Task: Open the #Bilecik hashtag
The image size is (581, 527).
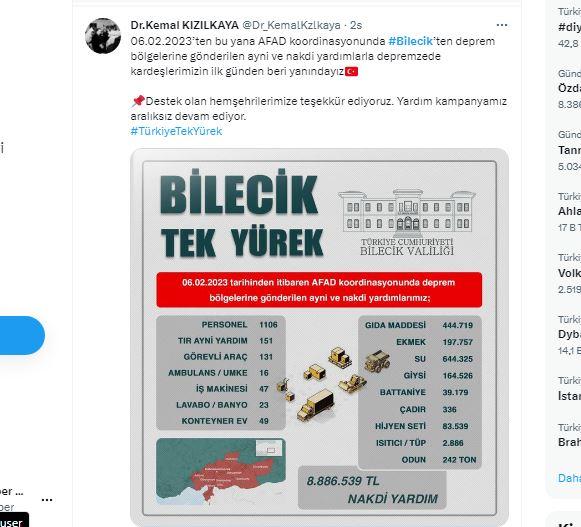Action: tap(410, 41)
